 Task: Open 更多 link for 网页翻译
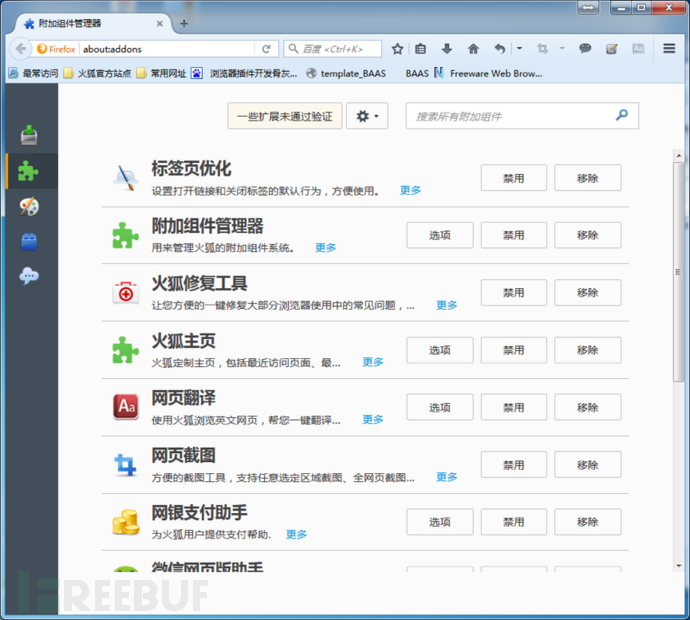coord(373,419)
